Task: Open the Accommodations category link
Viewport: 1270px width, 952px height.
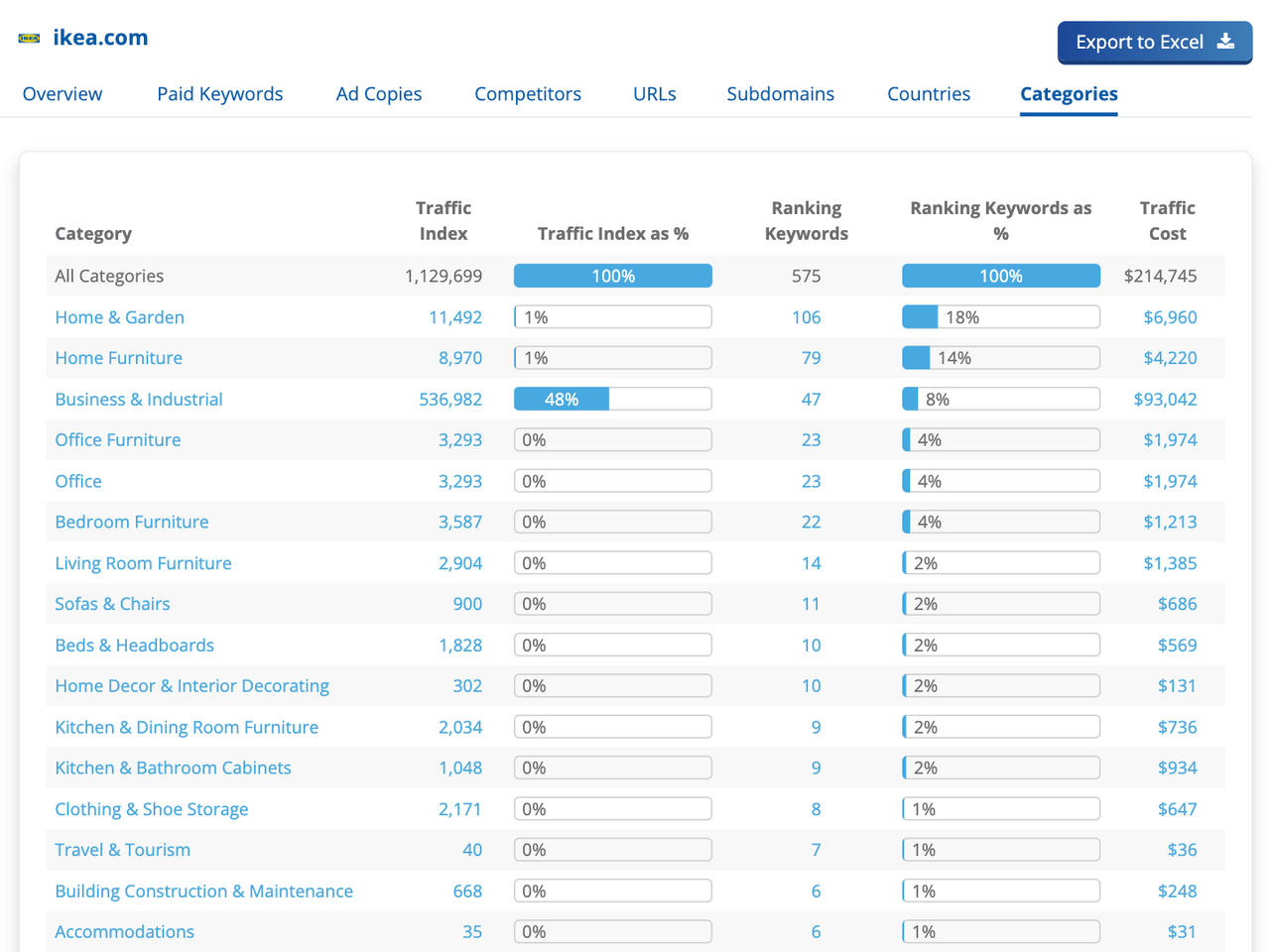Action: (x=125, y=932)
